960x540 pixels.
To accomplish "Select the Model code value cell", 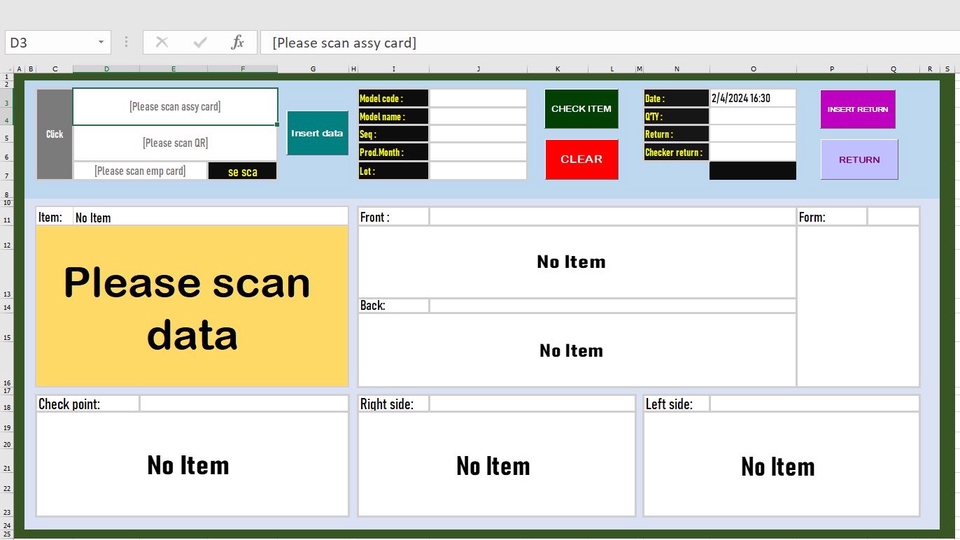I will click(x=478, y=98).
